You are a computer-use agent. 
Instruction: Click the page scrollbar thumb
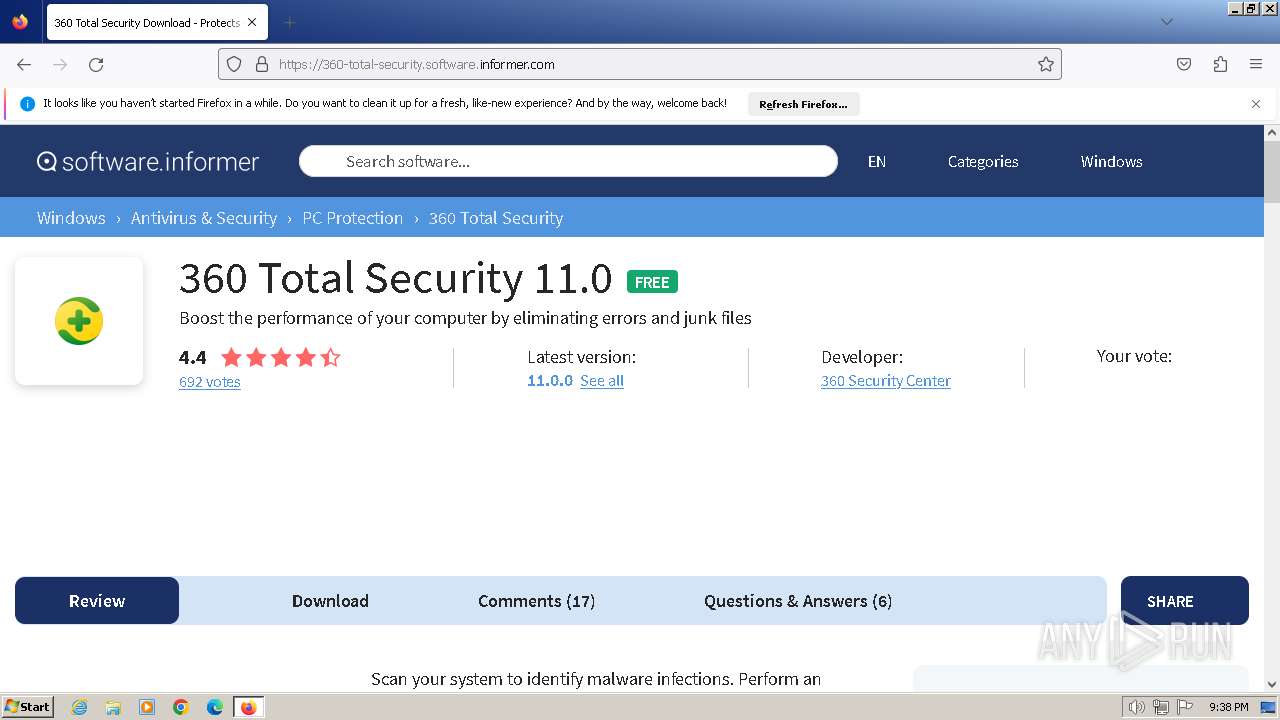[1272, 171]
